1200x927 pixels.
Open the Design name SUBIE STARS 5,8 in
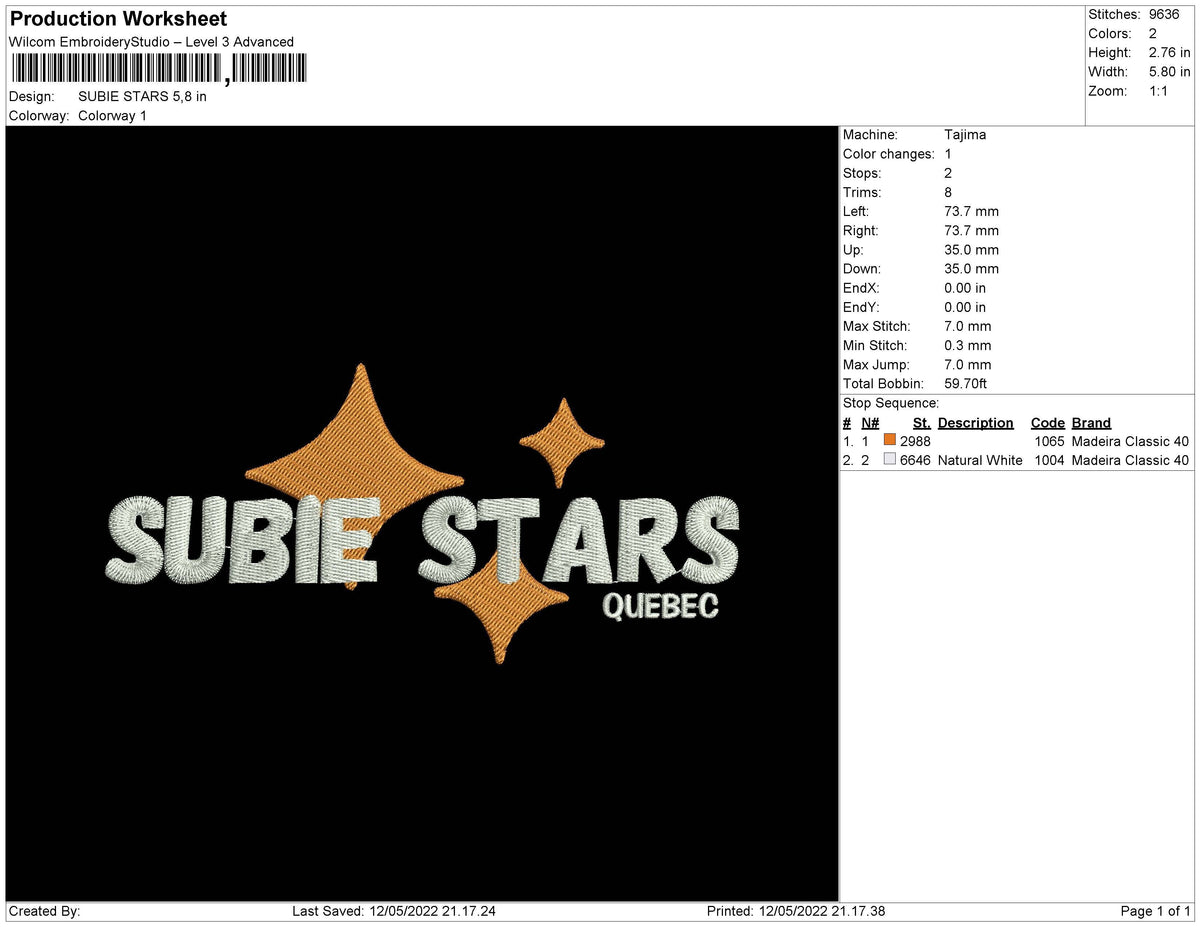click(x=142, y=97)
